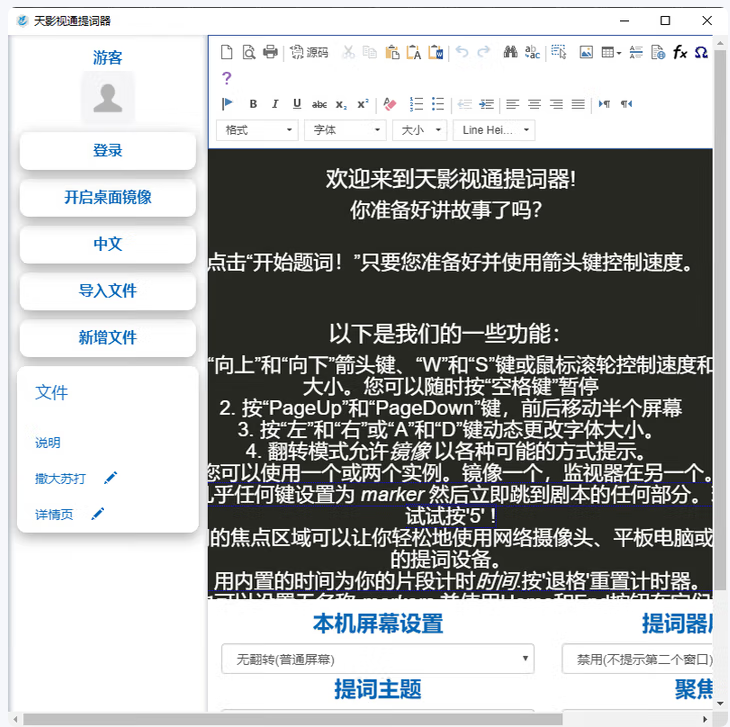Apply subscript formatting
Viewport: 730px width, 727px height.
point(341,104)
